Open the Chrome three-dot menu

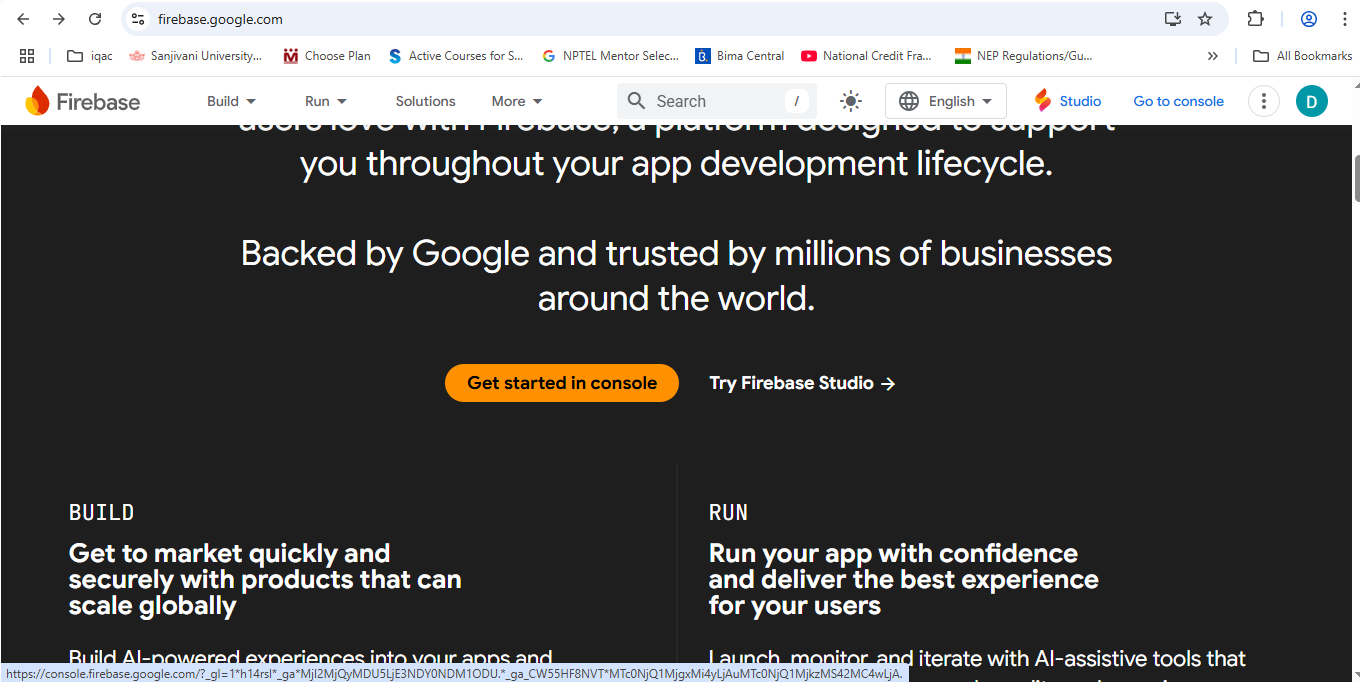click(1345, 19)
